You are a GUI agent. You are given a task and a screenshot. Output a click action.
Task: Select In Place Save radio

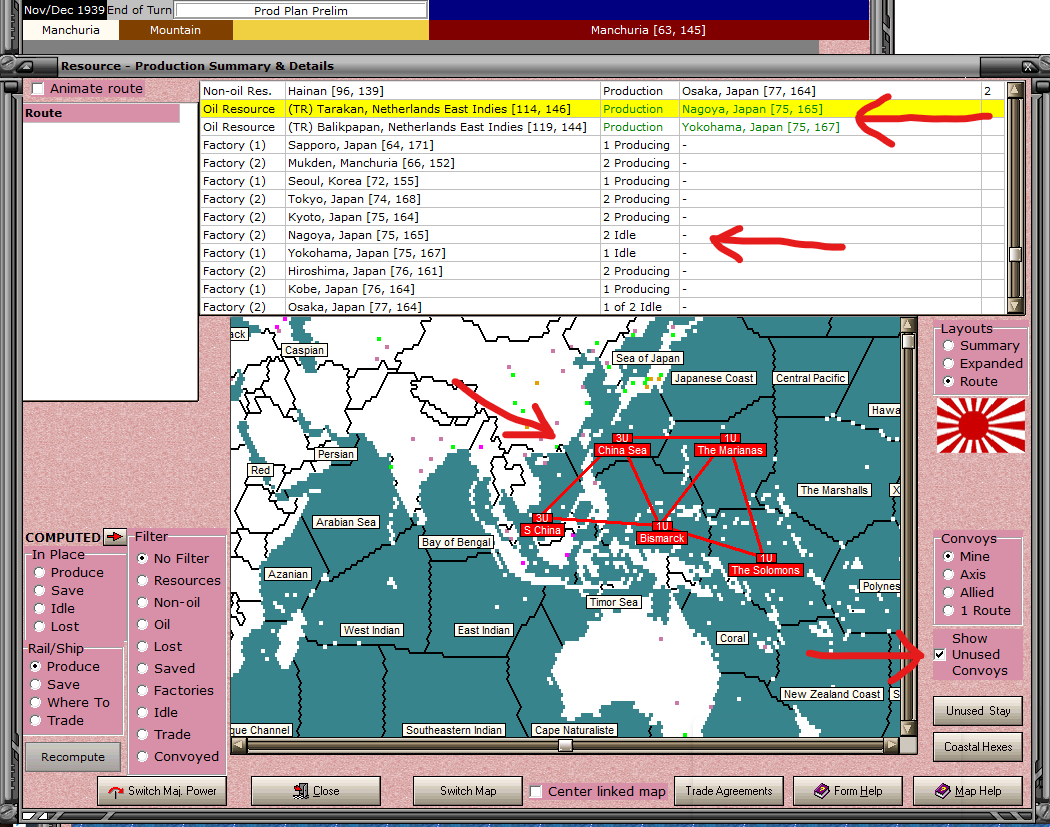point(40,591)
